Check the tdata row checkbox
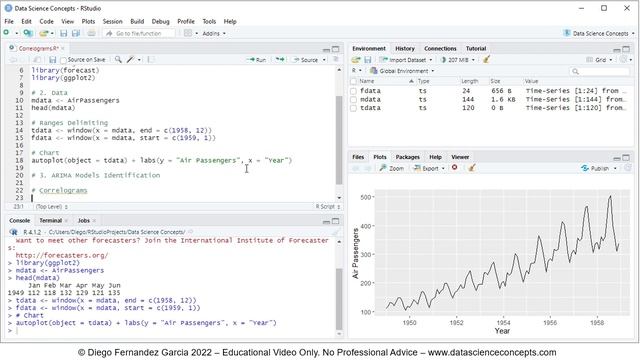 353,108
